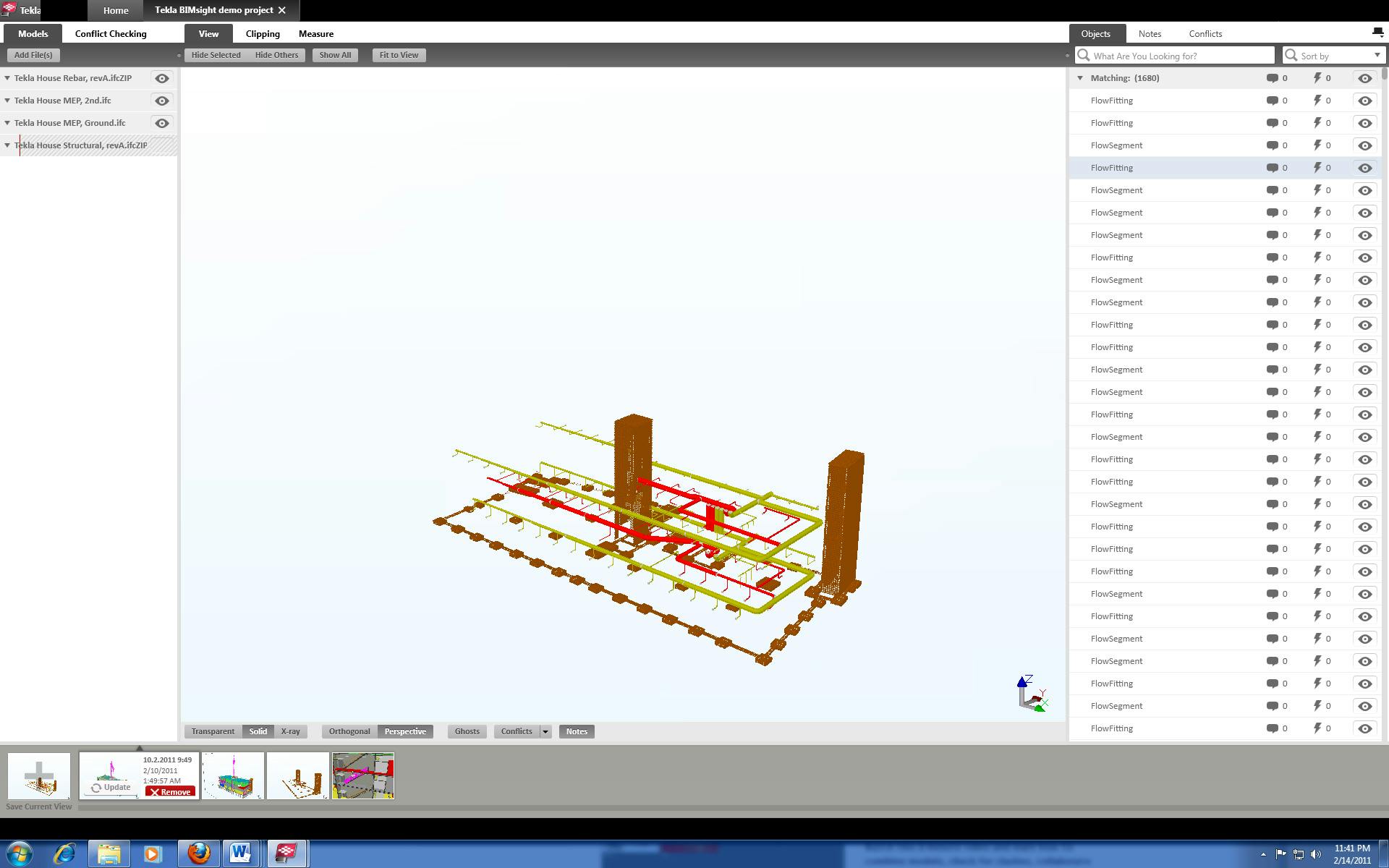1389x868 pixels.
Task: Click the comment bubble icon in Matching row
Action: click(x=1272, y=78)
